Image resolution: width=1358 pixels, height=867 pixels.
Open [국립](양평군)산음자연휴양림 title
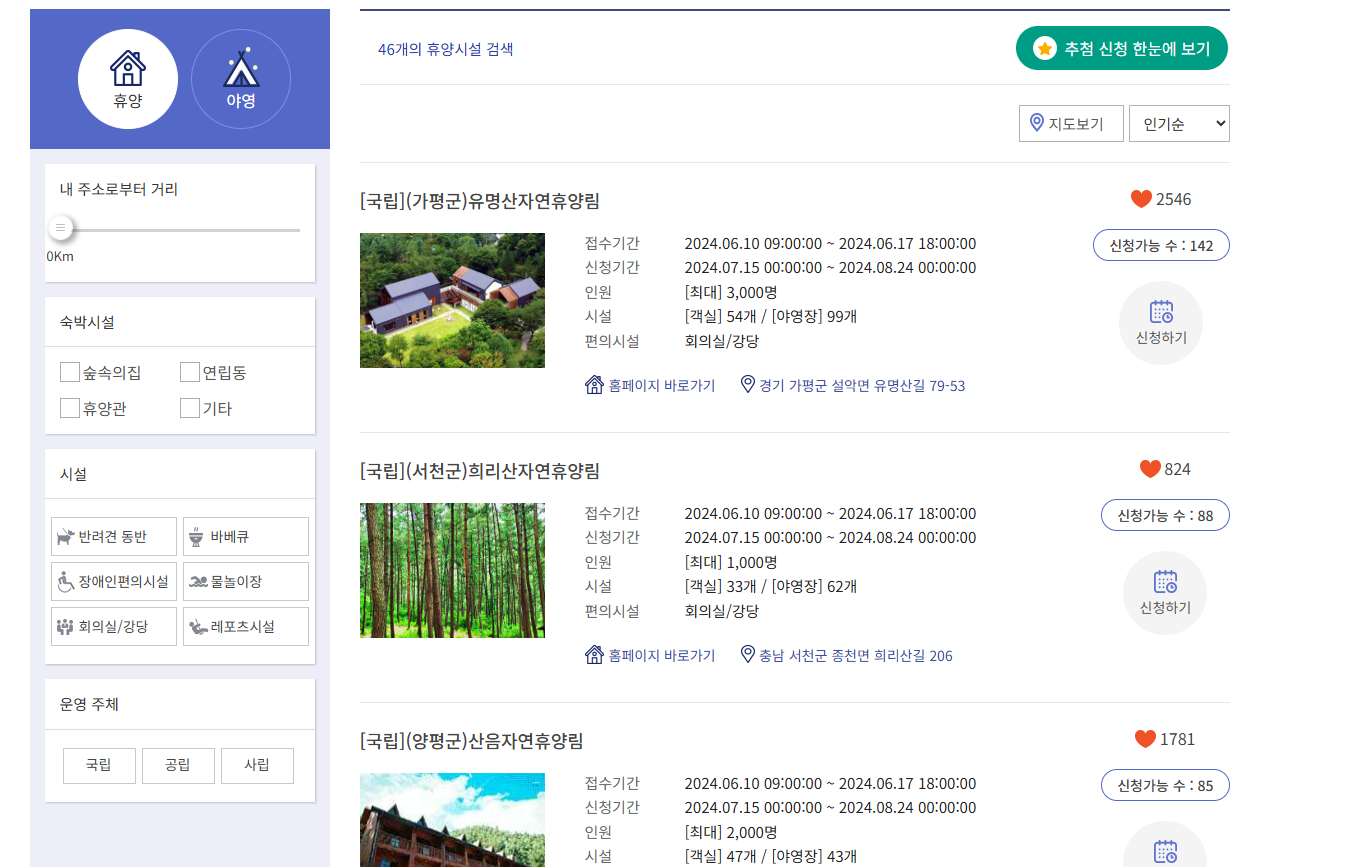(472, 741)
